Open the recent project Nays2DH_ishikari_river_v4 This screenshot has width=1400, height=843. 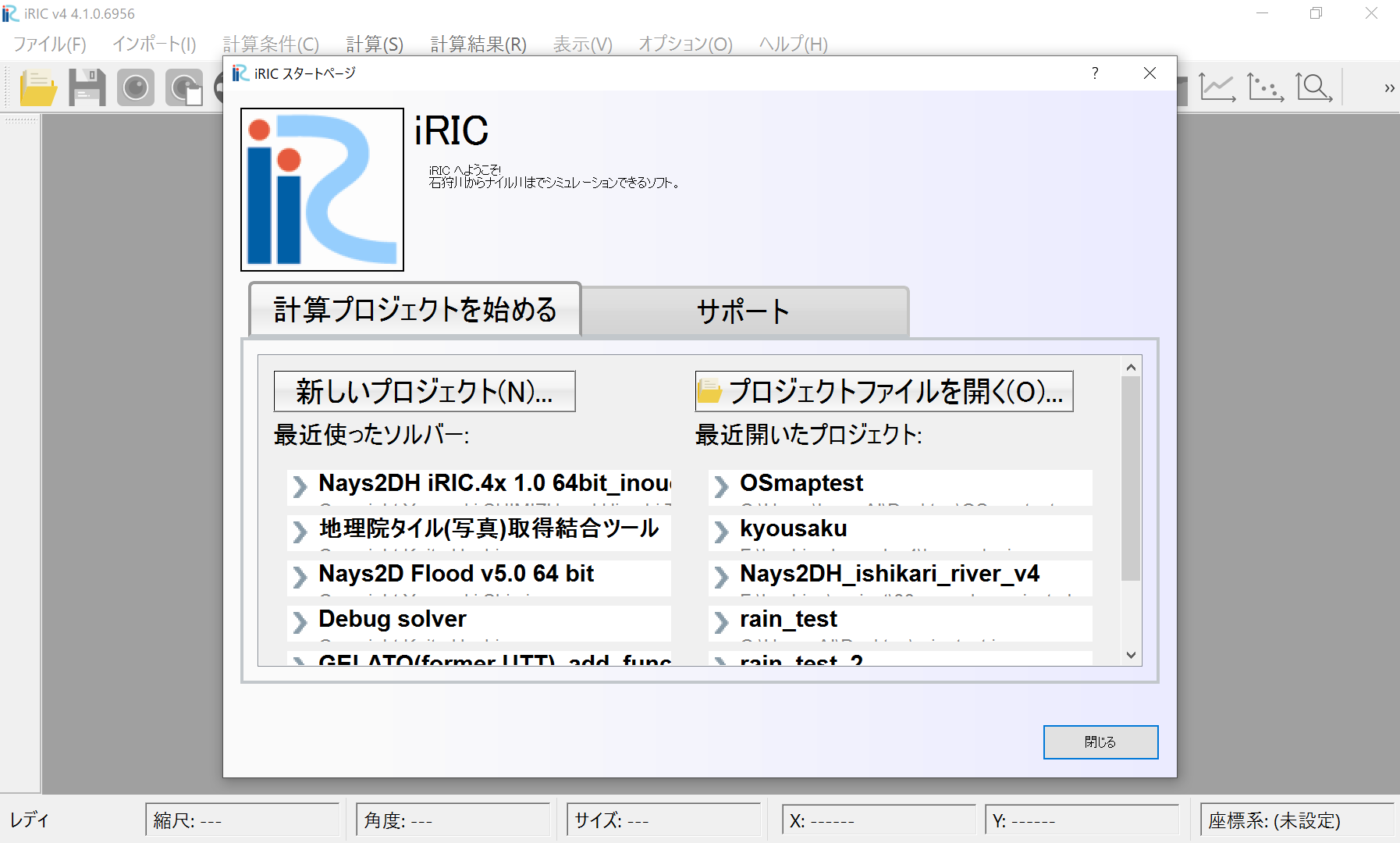pos(901,578)
